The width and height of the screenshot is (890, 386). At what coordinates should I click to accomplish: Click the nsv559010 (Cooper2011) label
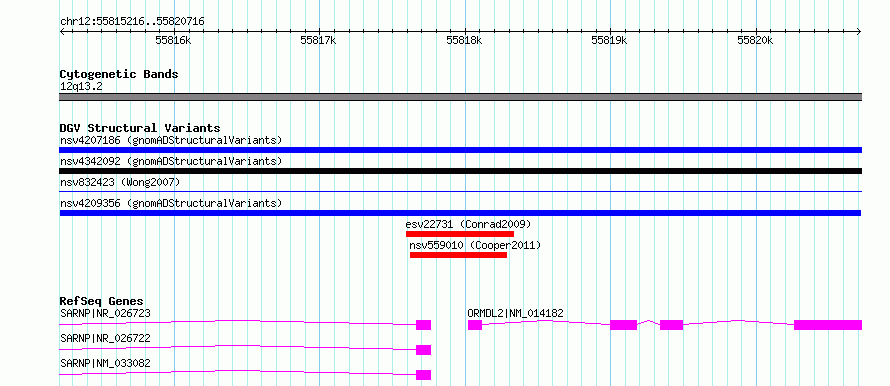tap(475, 245)
